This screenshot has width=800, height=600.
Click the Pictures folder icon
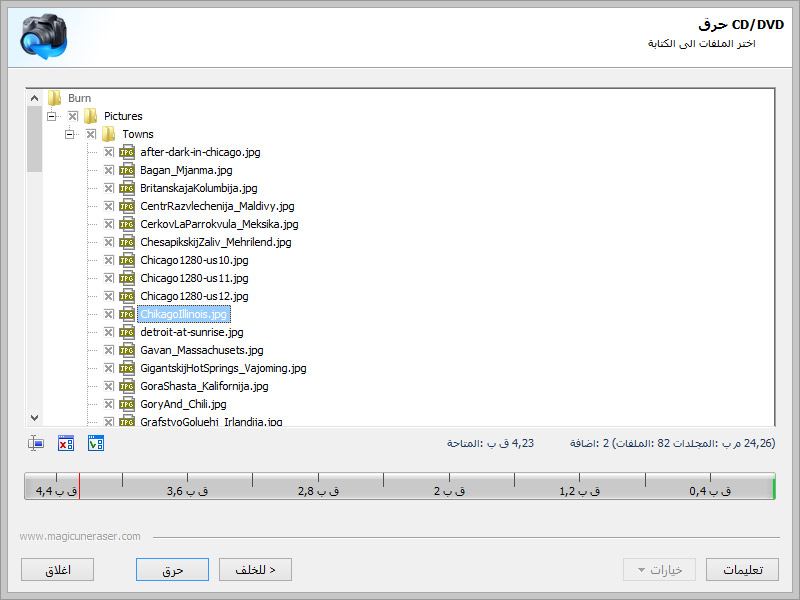(x=91, y=116)
